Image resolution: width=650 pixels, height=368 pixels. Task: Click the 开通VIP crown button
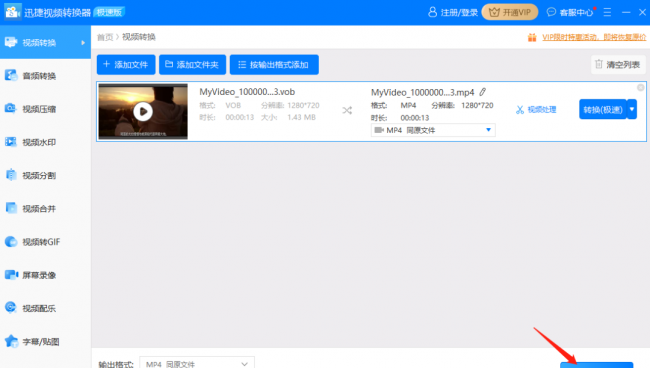tap(510, 12)
